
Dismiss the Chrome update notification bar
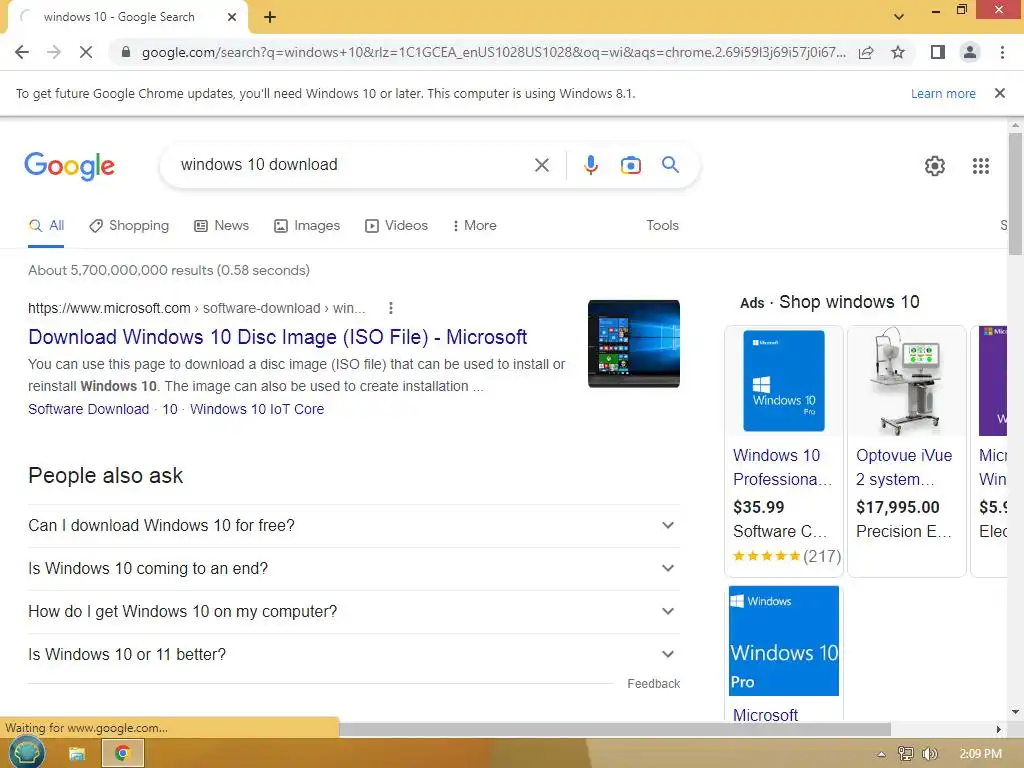(x=1000, y=93)
